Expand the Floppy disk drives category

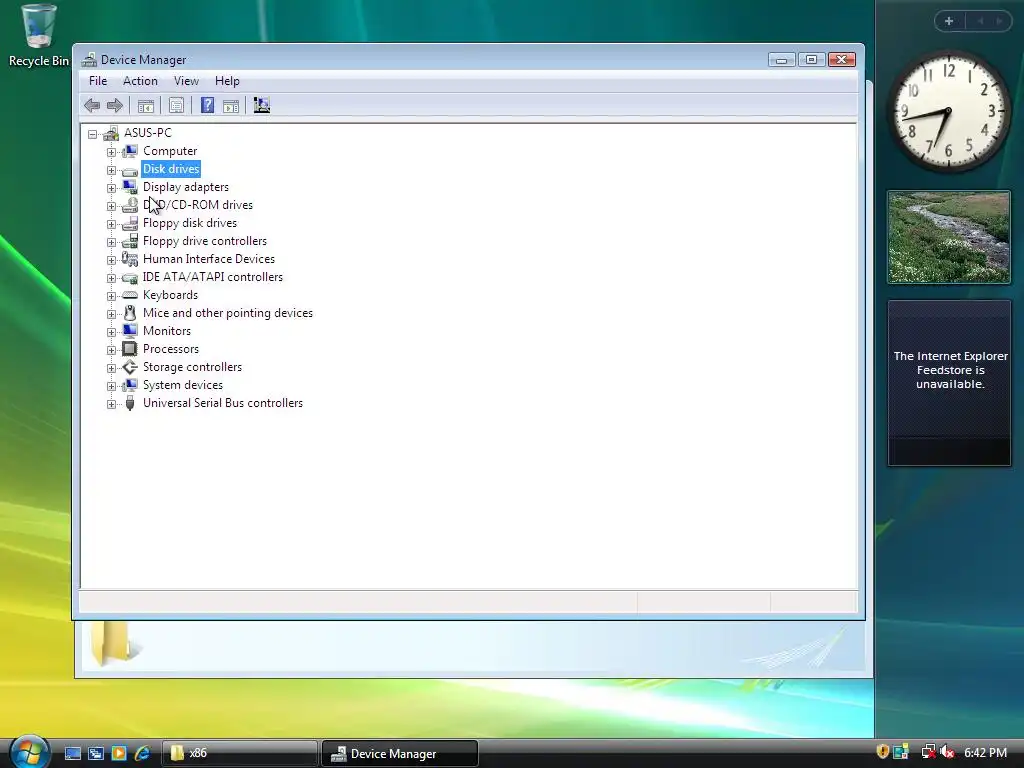click(x=112, y=224)
